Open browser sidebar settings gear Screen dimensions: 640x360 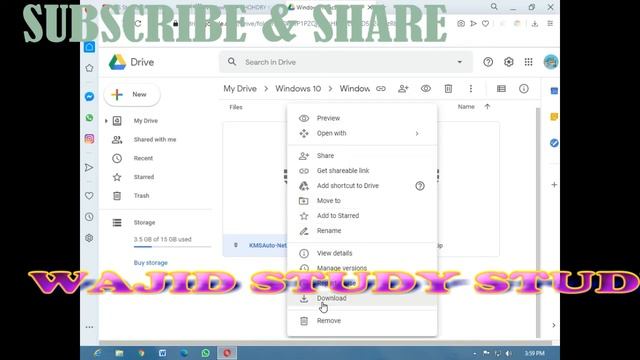[89, 238]
